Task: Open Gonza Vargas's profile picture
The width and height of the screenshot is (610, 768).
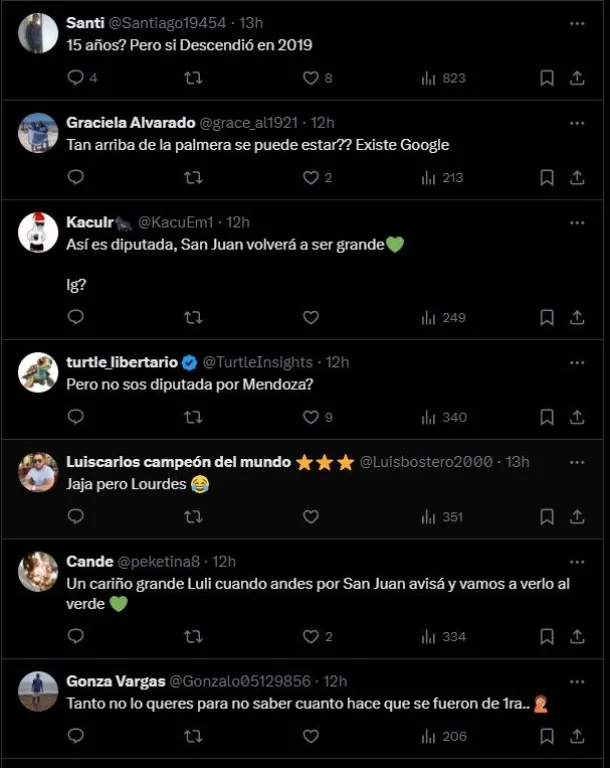Action: pos(38,690)
